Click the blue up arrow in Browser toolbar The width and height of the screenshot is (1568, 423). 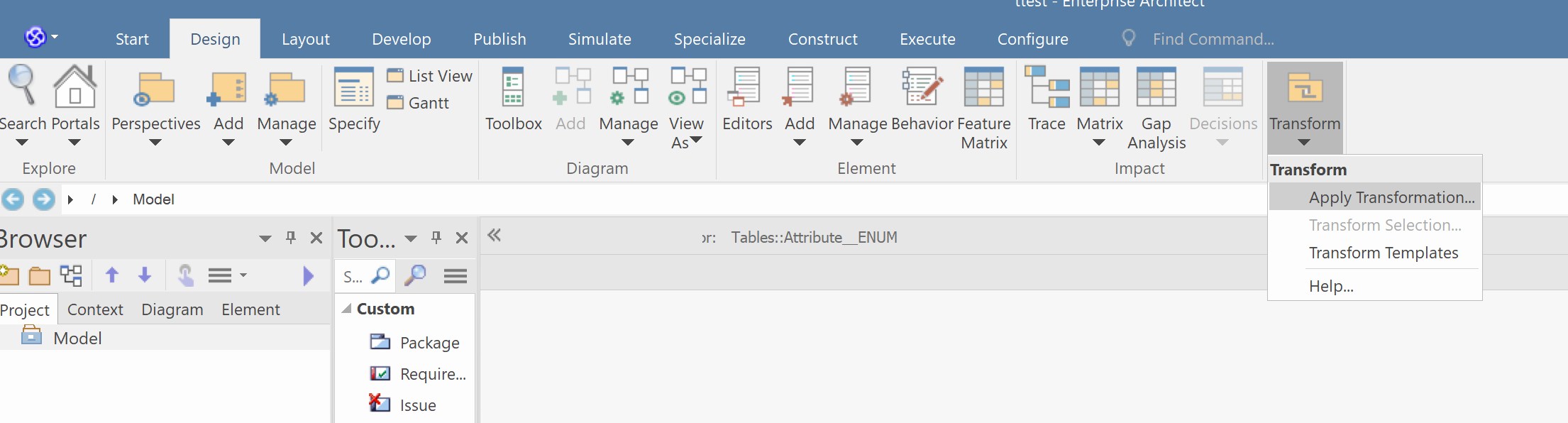tap(111, 275)
